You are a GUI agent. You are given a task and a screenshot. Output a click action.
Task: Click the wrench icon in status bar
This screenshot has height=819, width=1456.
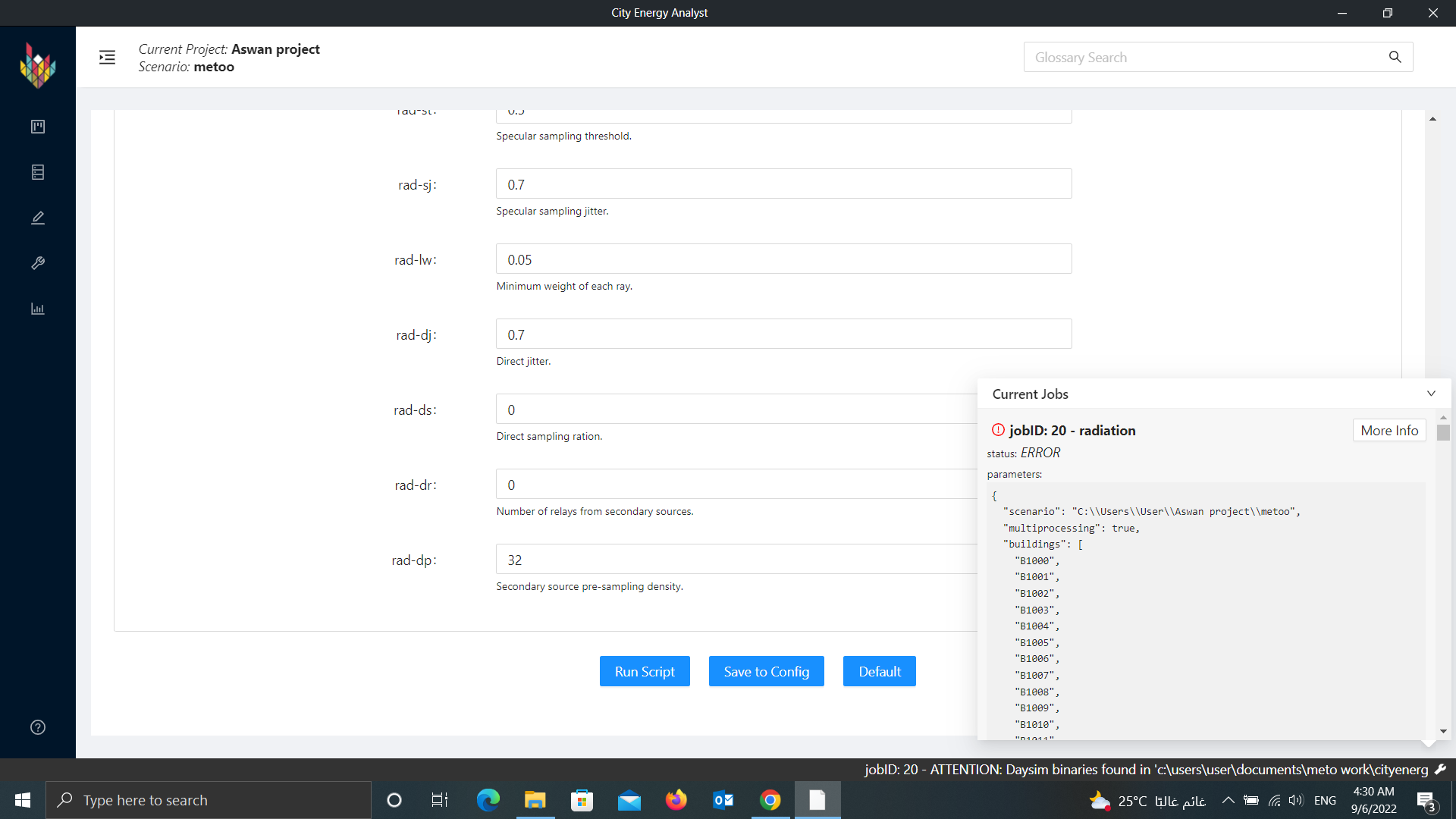click(1440, 769)
